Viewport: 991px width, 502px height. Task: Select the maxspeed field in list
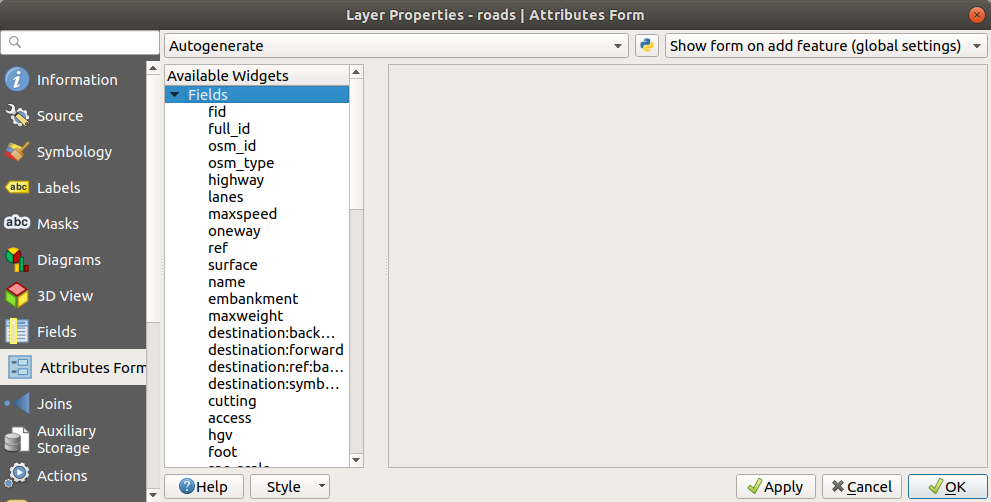click(242, 214)
